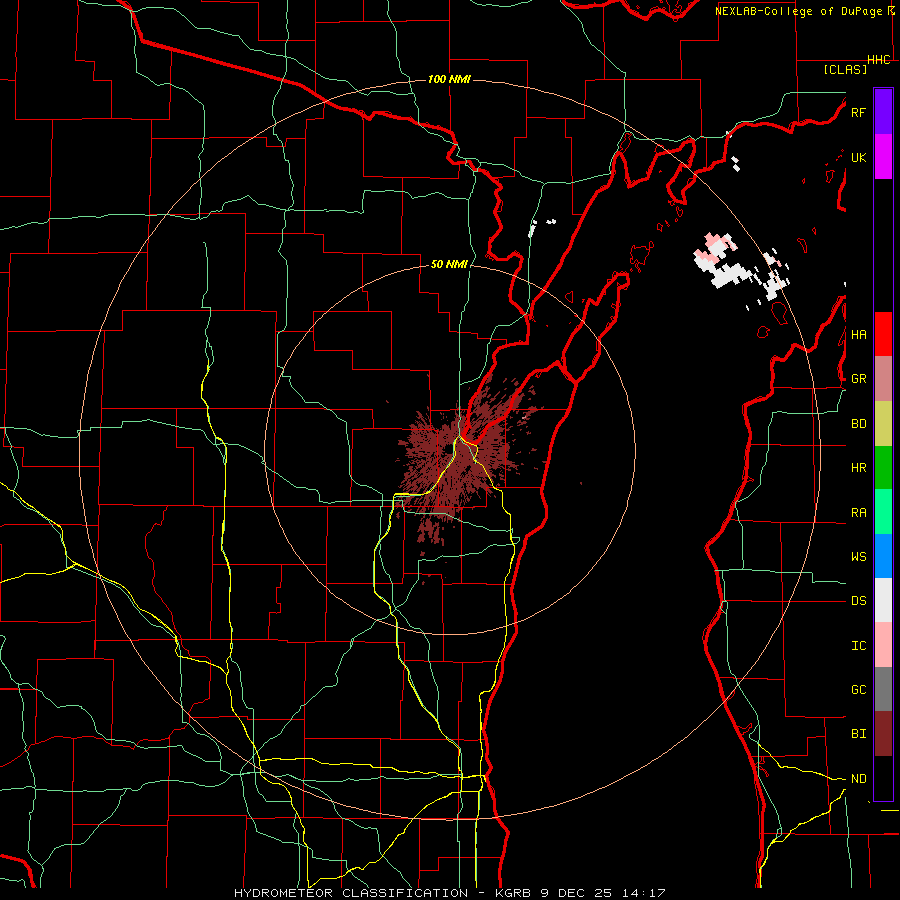Click the WS blue legend swatch
Viewport: 900px width, 900px height.
tap(883, 556)
